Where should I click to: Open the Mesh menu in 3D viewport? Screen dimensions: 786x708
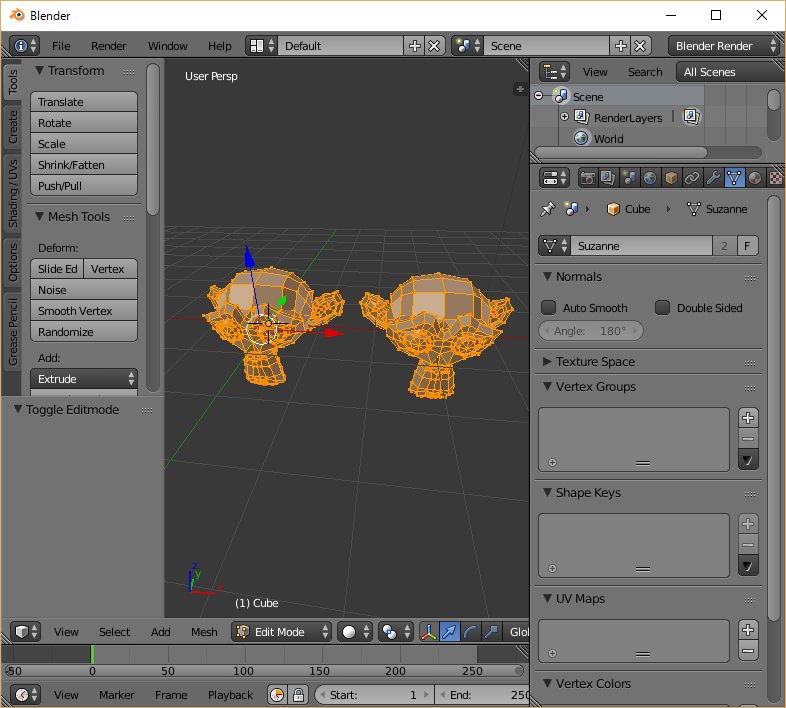point(204,632)
